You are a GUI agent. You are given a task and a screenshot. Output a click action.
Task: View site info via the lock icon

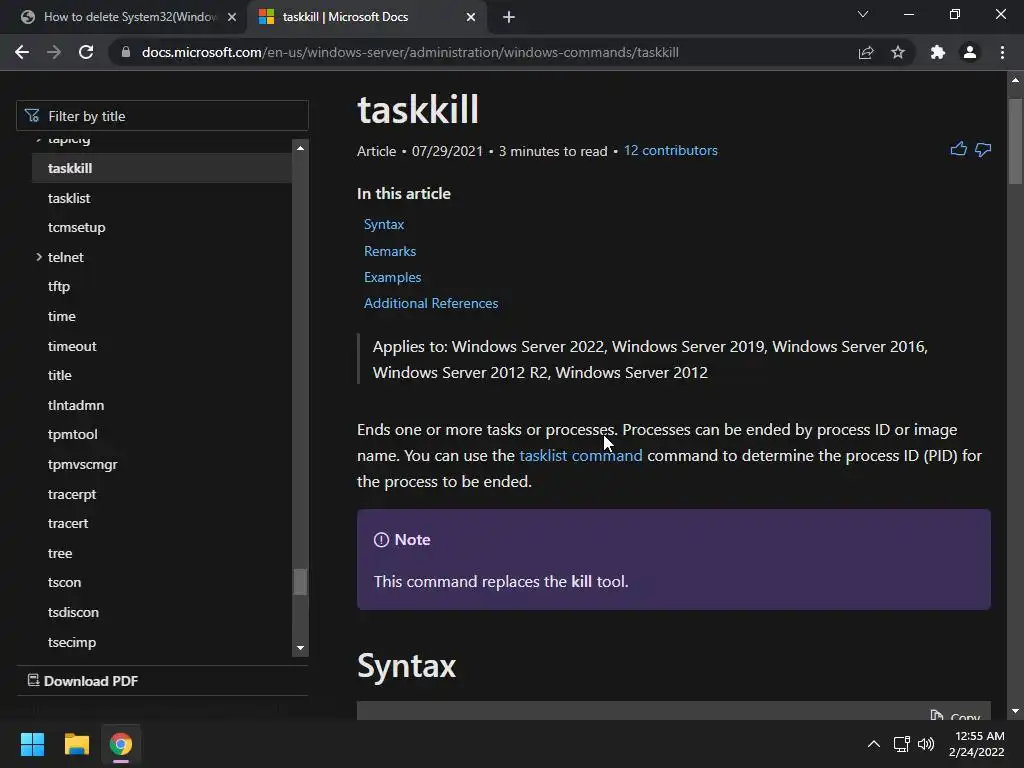125,52
